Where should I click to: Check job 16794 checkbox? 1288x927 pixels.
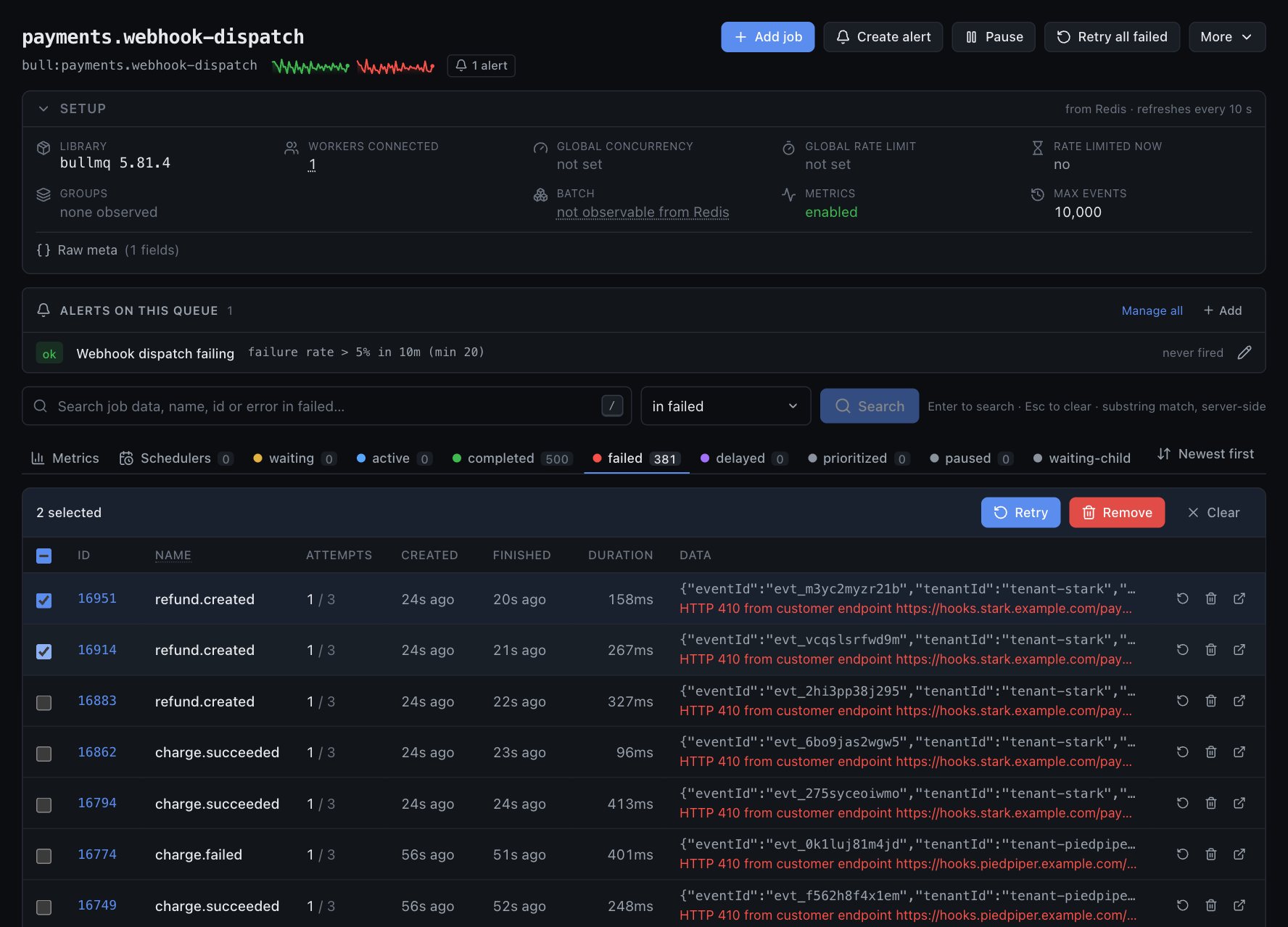[44, 805]
